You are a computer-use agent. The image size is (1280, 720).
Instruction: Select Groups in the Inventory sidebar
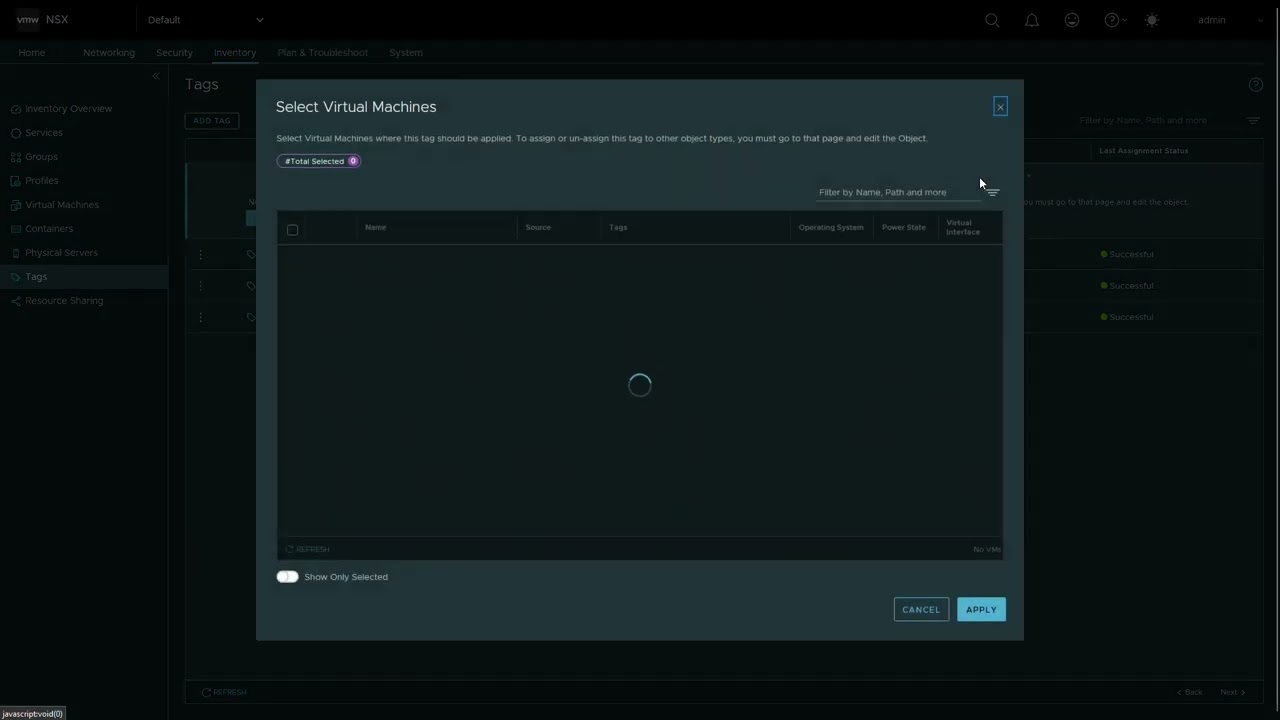[x=41, y=156]
